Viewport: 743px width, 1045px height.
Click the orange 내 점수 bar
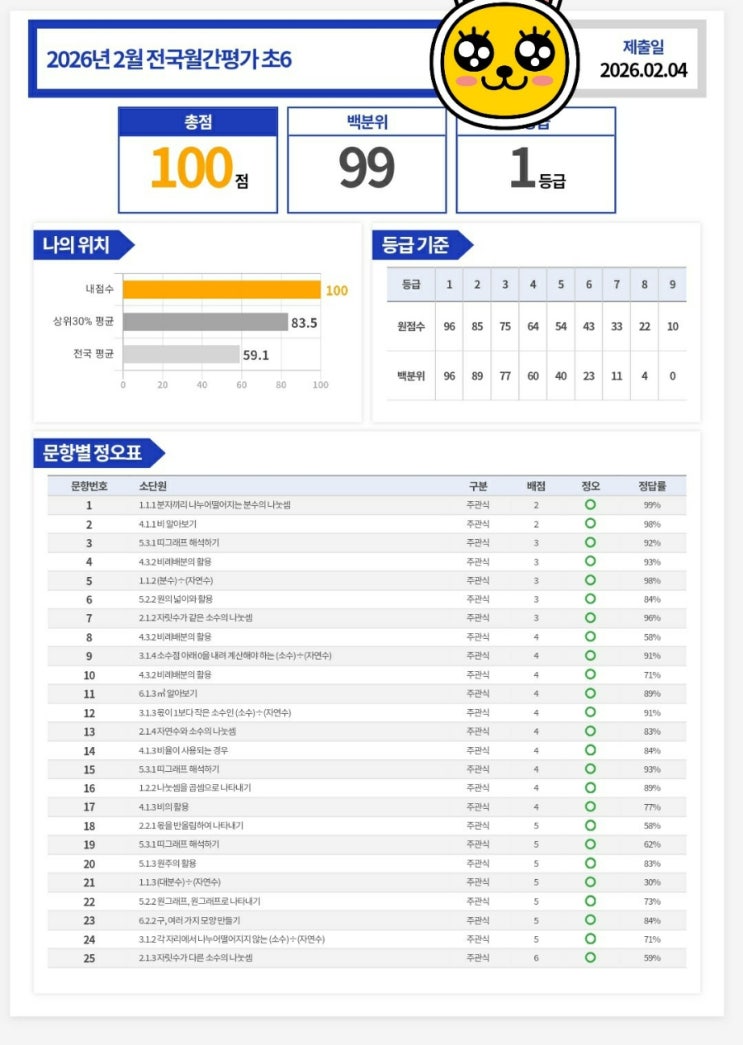point(221,290)
